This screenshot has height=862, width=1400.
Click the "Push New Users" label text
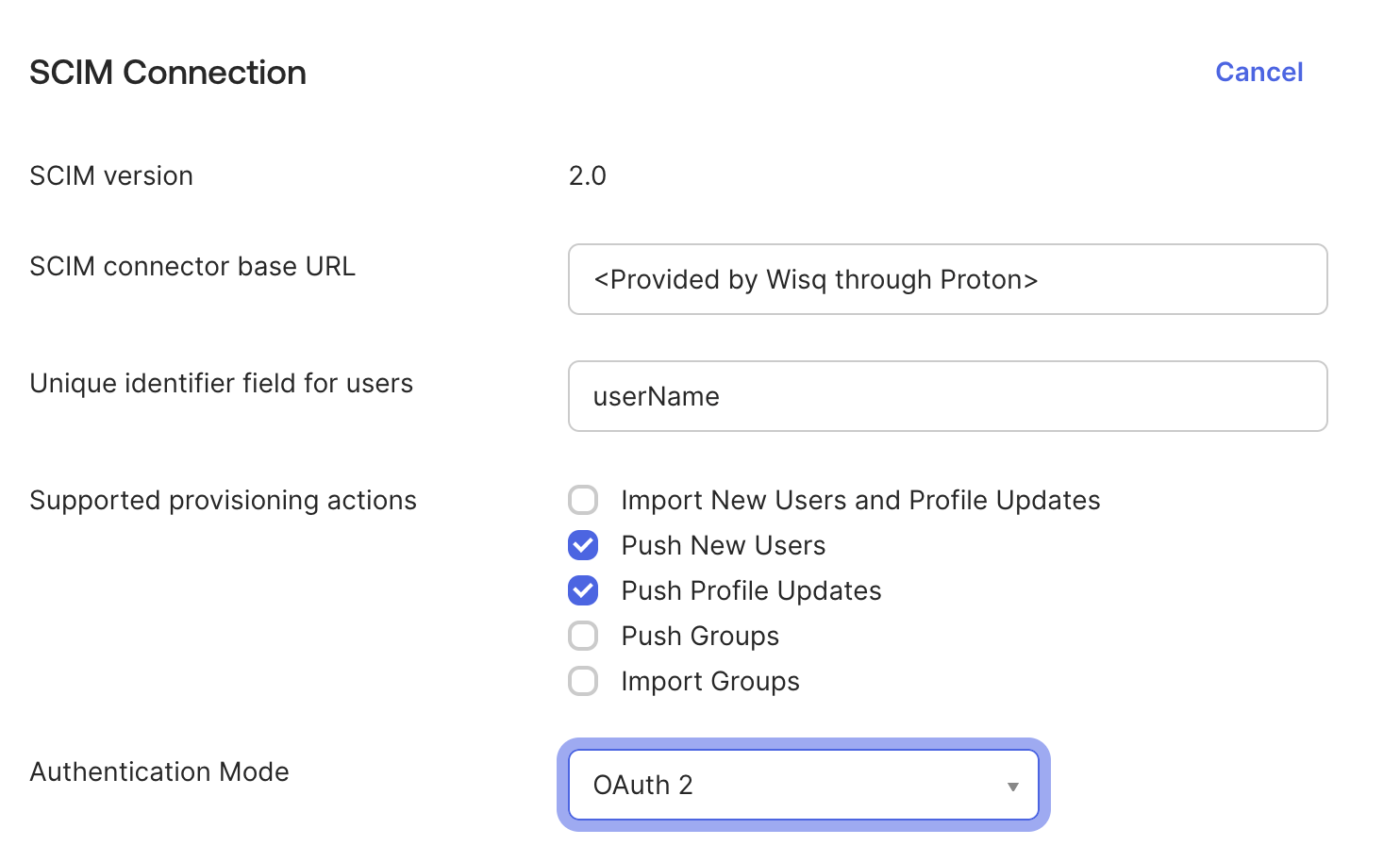point(723,546)
